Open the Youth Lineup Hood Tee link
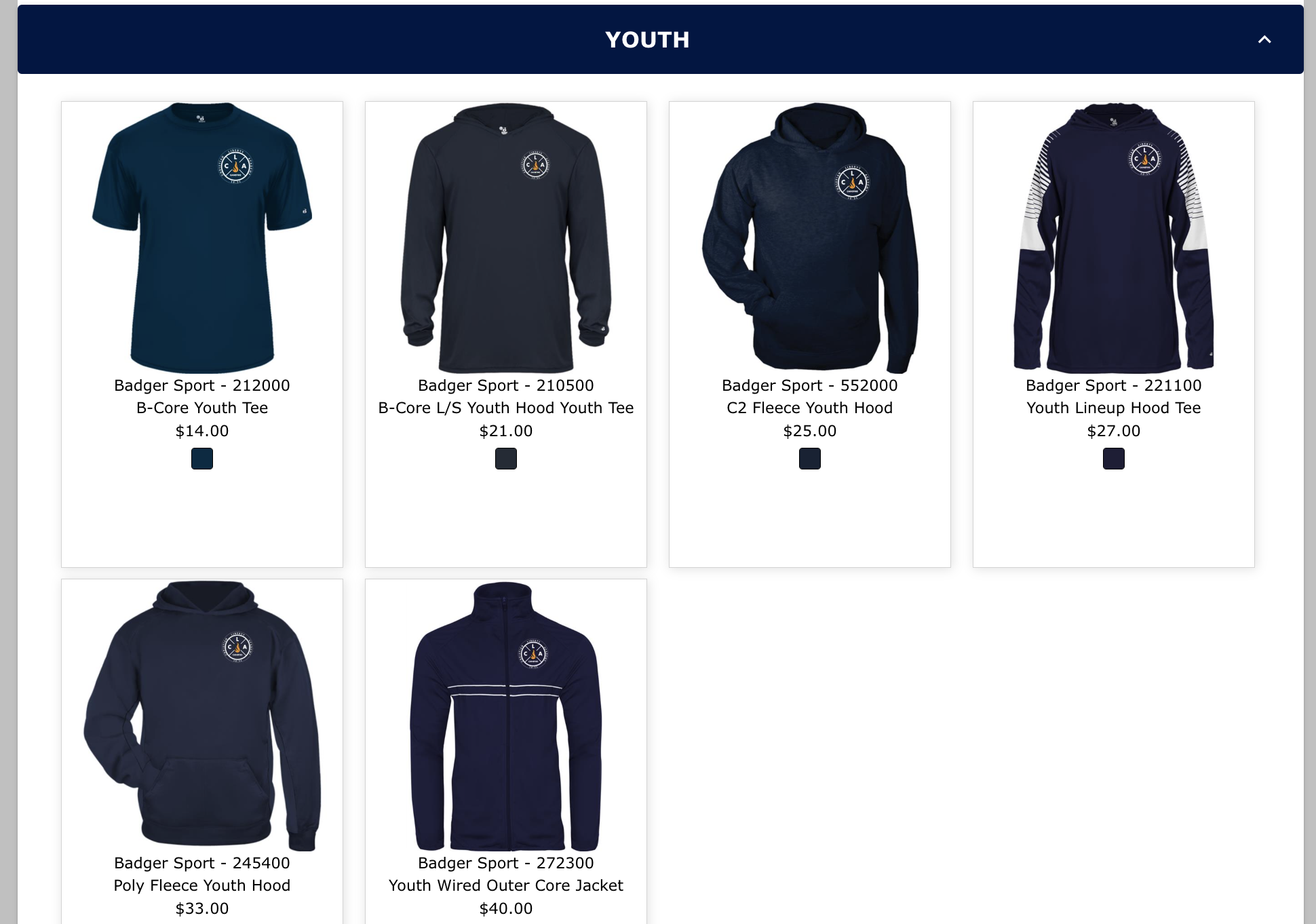 [1114, 408]
